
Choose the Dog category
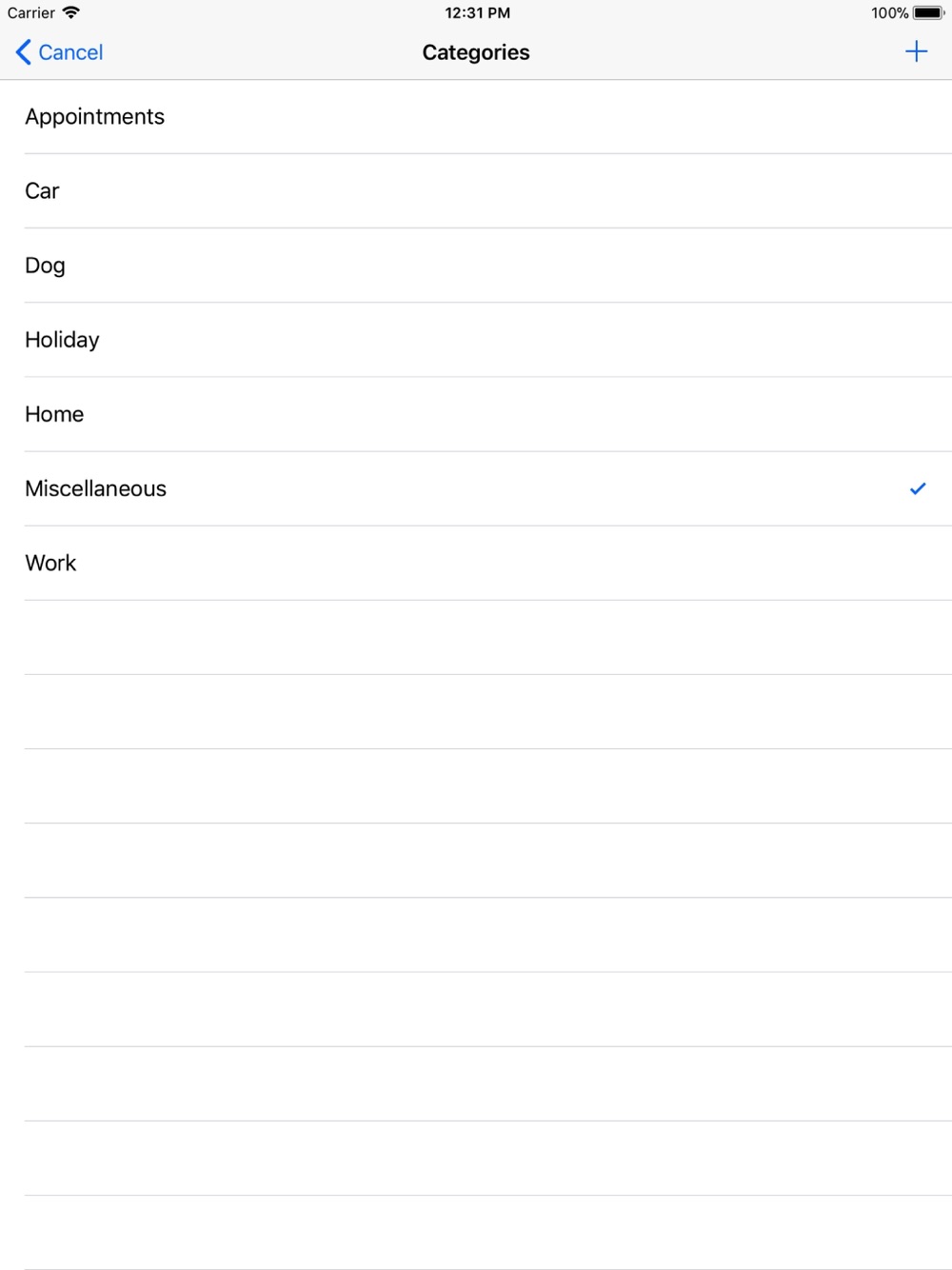476,265
